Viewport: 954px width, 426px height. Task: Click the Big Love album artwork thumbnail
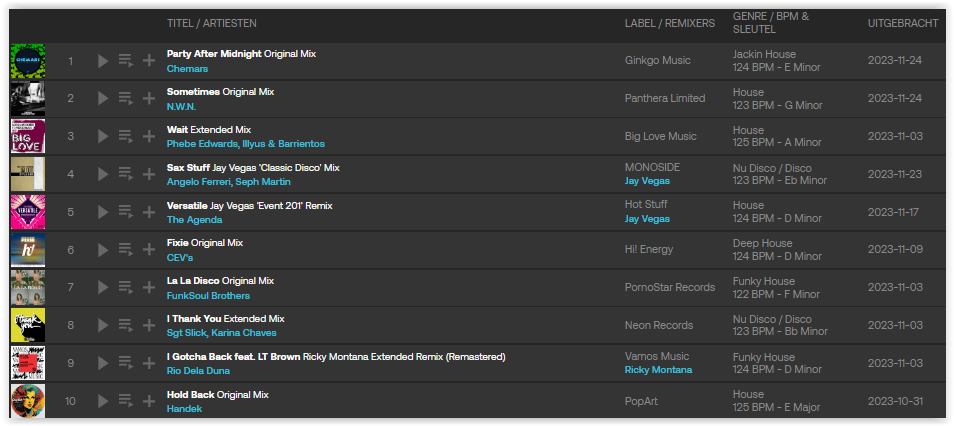point(28,136)
